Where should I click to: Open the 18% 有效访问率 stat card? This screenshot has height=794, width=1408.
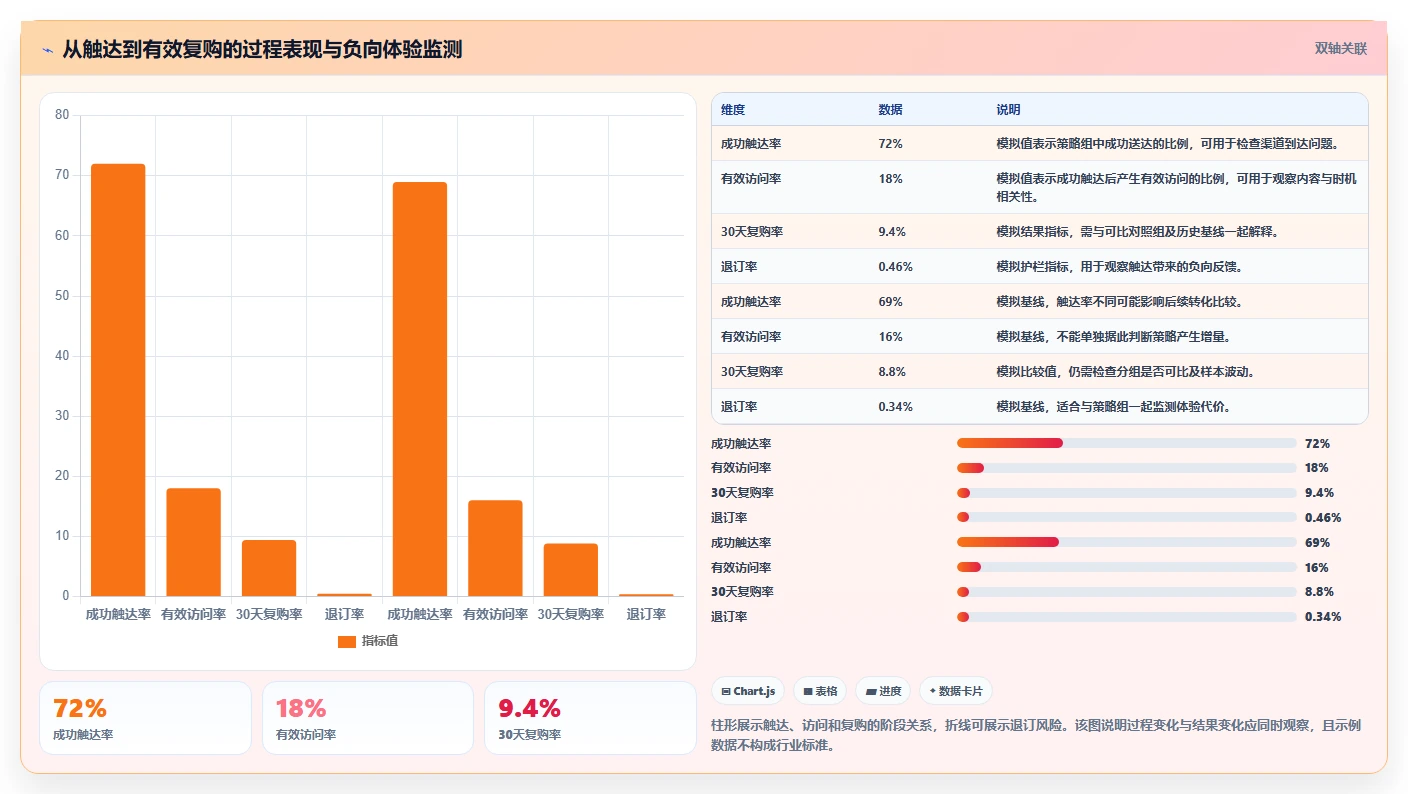tap(368, 718)
